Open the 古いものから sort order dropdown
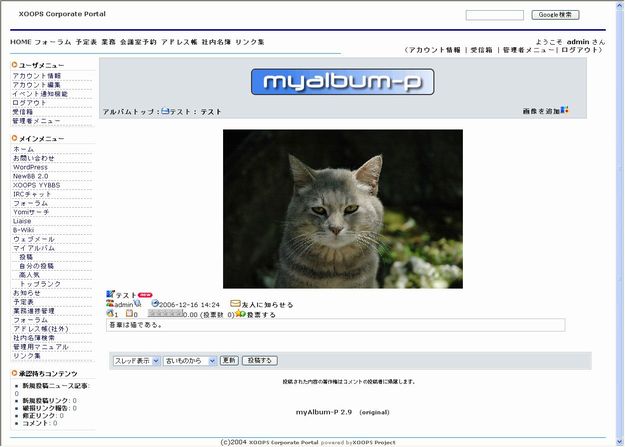The height and width of the screenshot is (447, 625). (189, 360)
